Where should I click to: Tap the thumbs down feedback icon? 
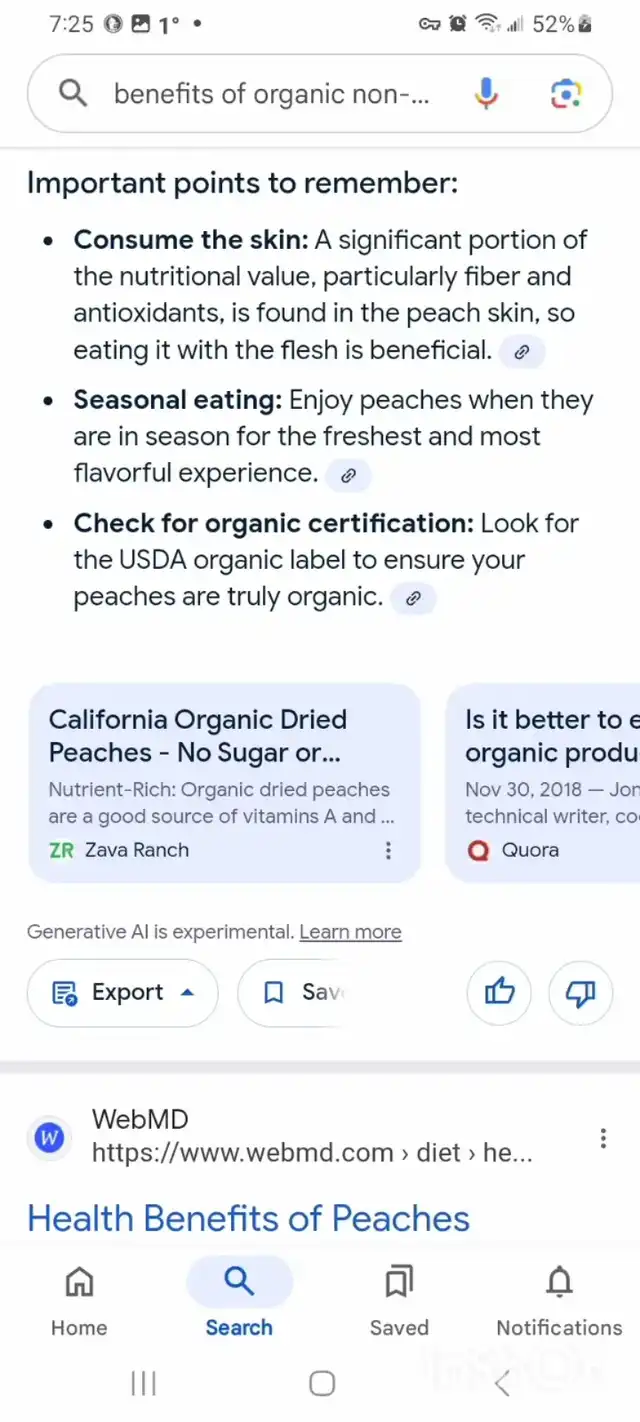click(x=581, y=992)
